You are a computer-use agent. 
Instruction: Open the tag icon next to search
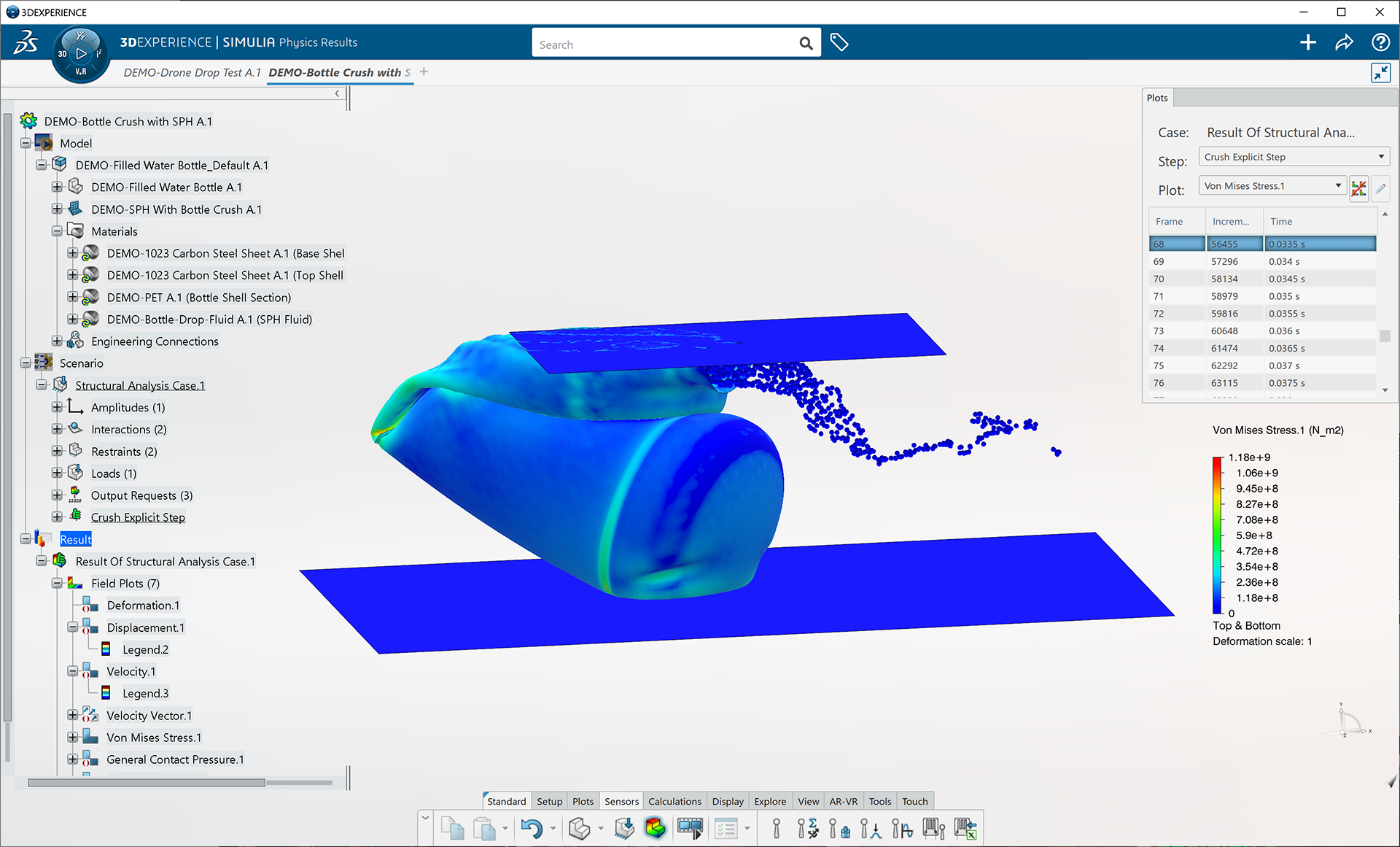click(x=839, y=42)
